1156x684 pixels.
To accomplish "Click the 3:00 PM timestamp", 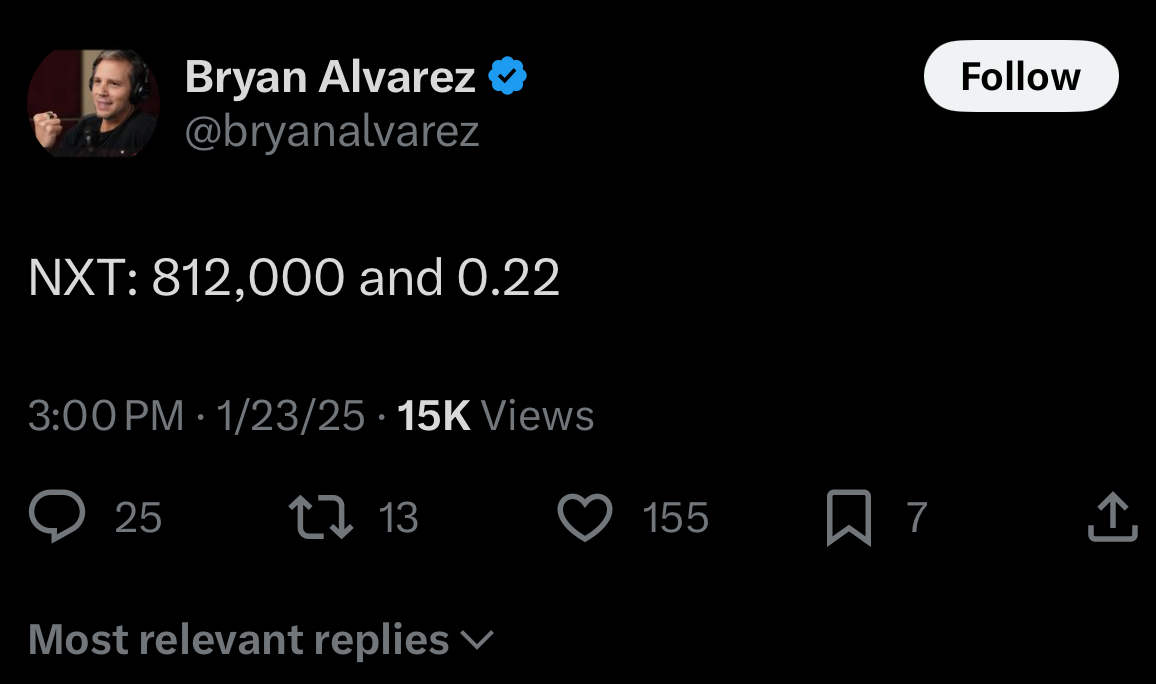I will [106, 416].
